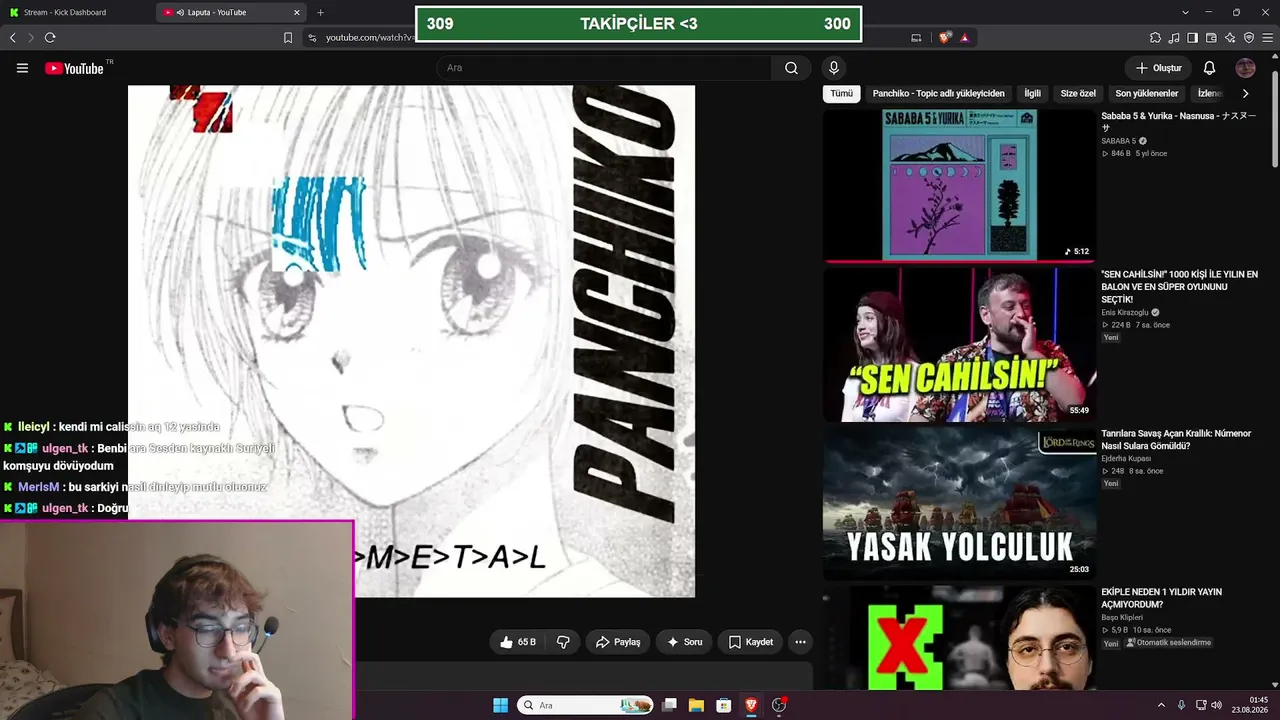This screenshot has height=720, width=1280.
Task: Open Brave Rewards triangle icon
Action: click(x=965, y=38)
